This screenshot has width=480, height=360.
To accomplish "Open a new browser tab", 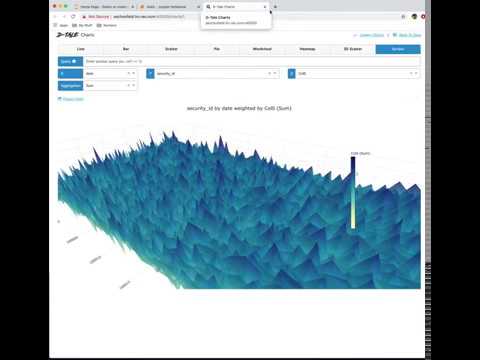I will pos(275,7).
